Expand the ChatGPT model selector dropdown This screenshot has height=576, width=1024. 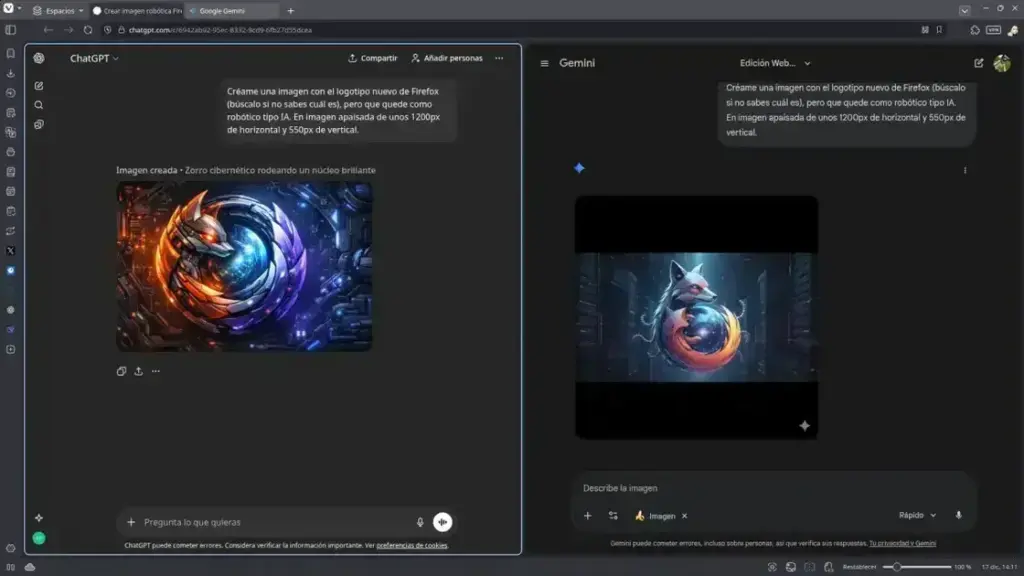[94, 58]
